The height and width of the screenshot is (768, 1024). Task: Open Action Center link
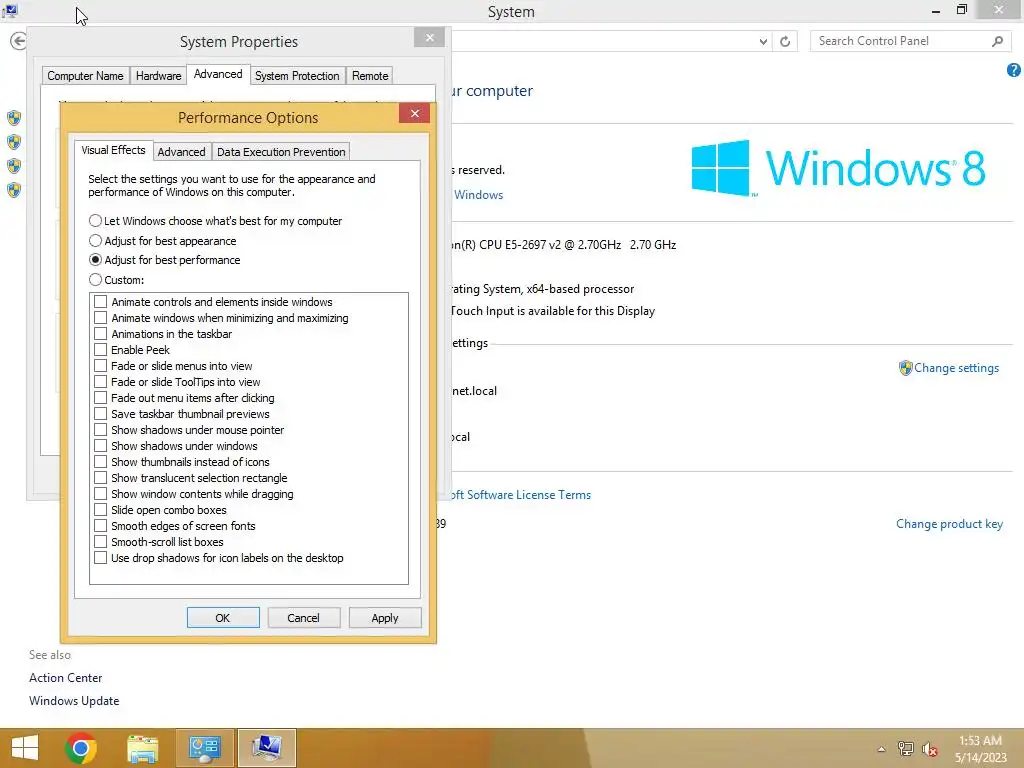65,678
